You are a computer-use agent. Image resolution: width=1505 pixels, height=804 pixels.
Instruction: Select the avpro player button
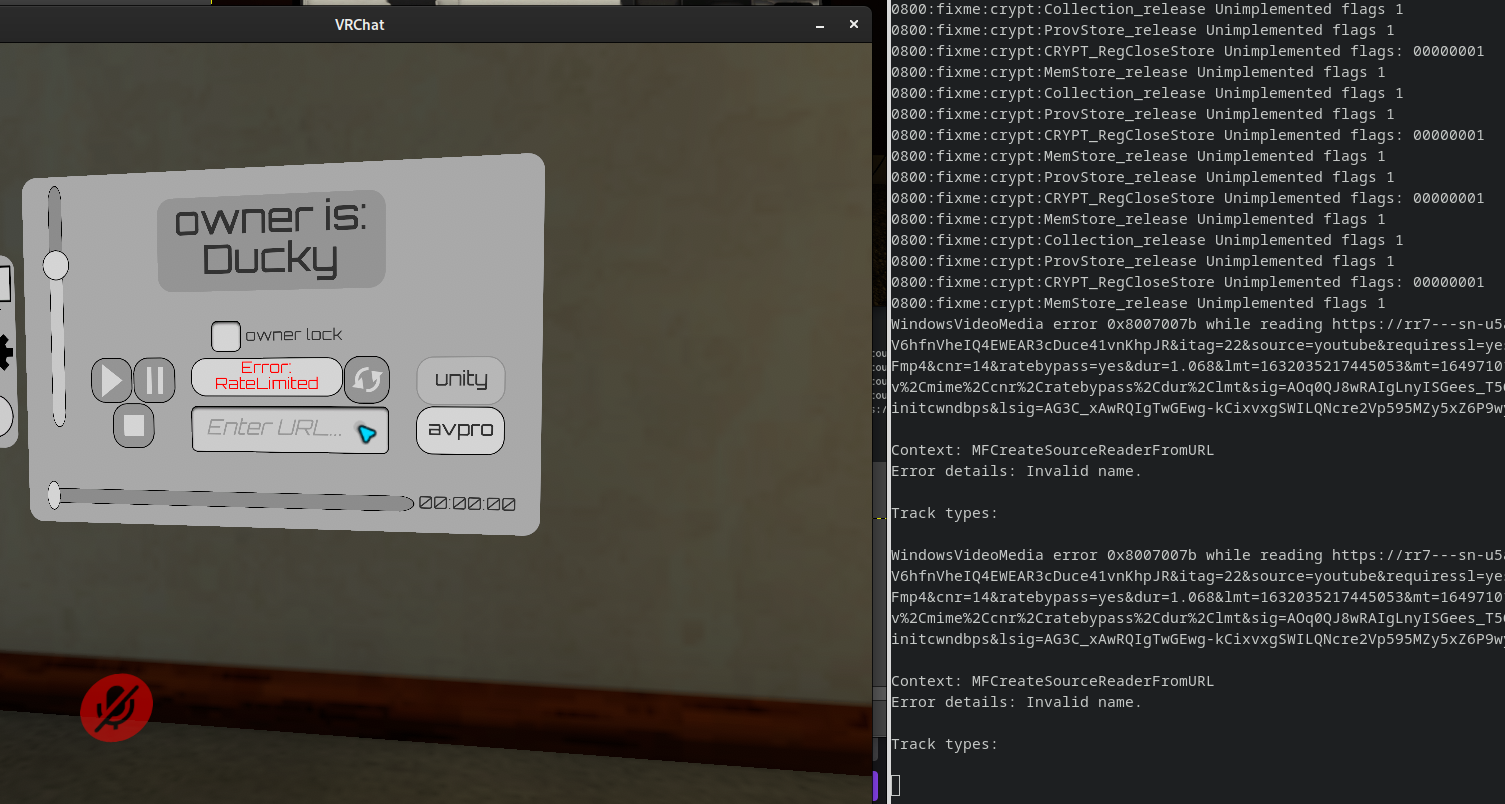[461, 430]
